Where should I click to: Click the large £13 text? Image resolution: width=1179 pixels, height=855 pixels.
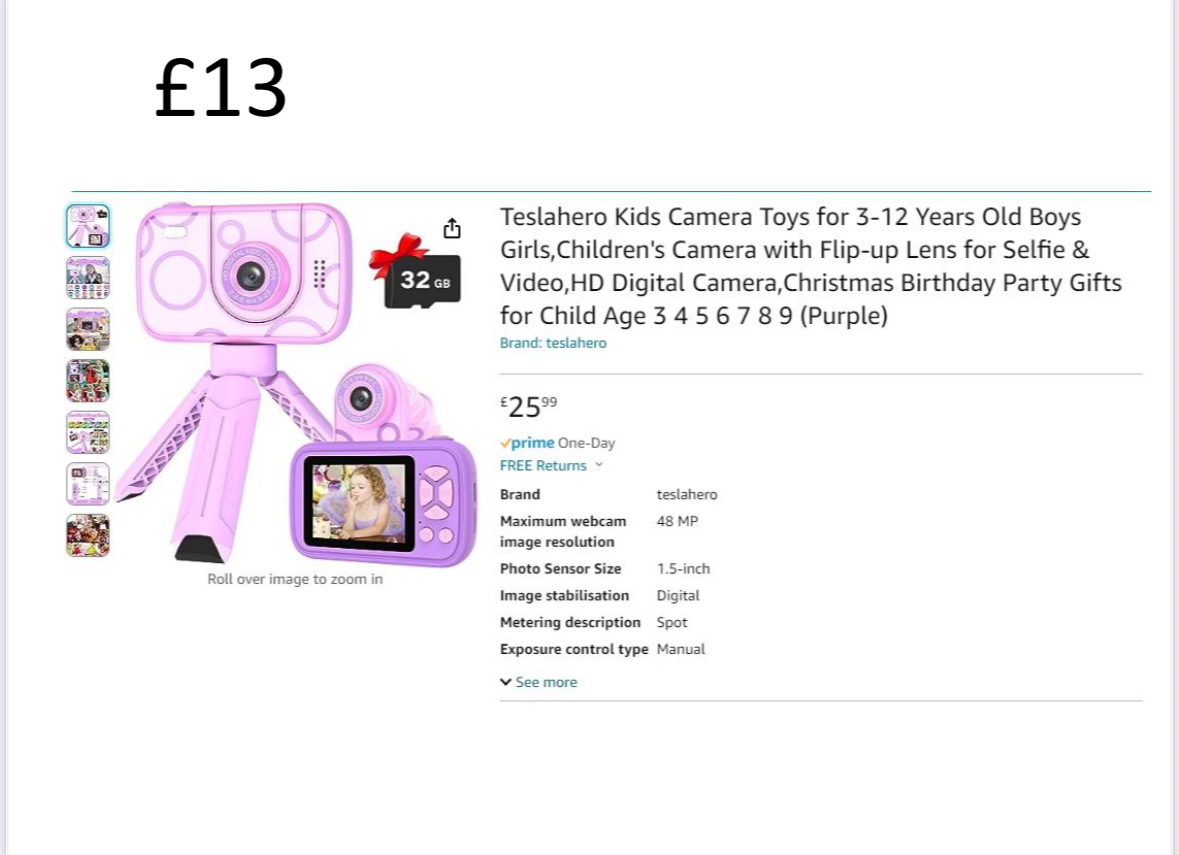point(221,88)
